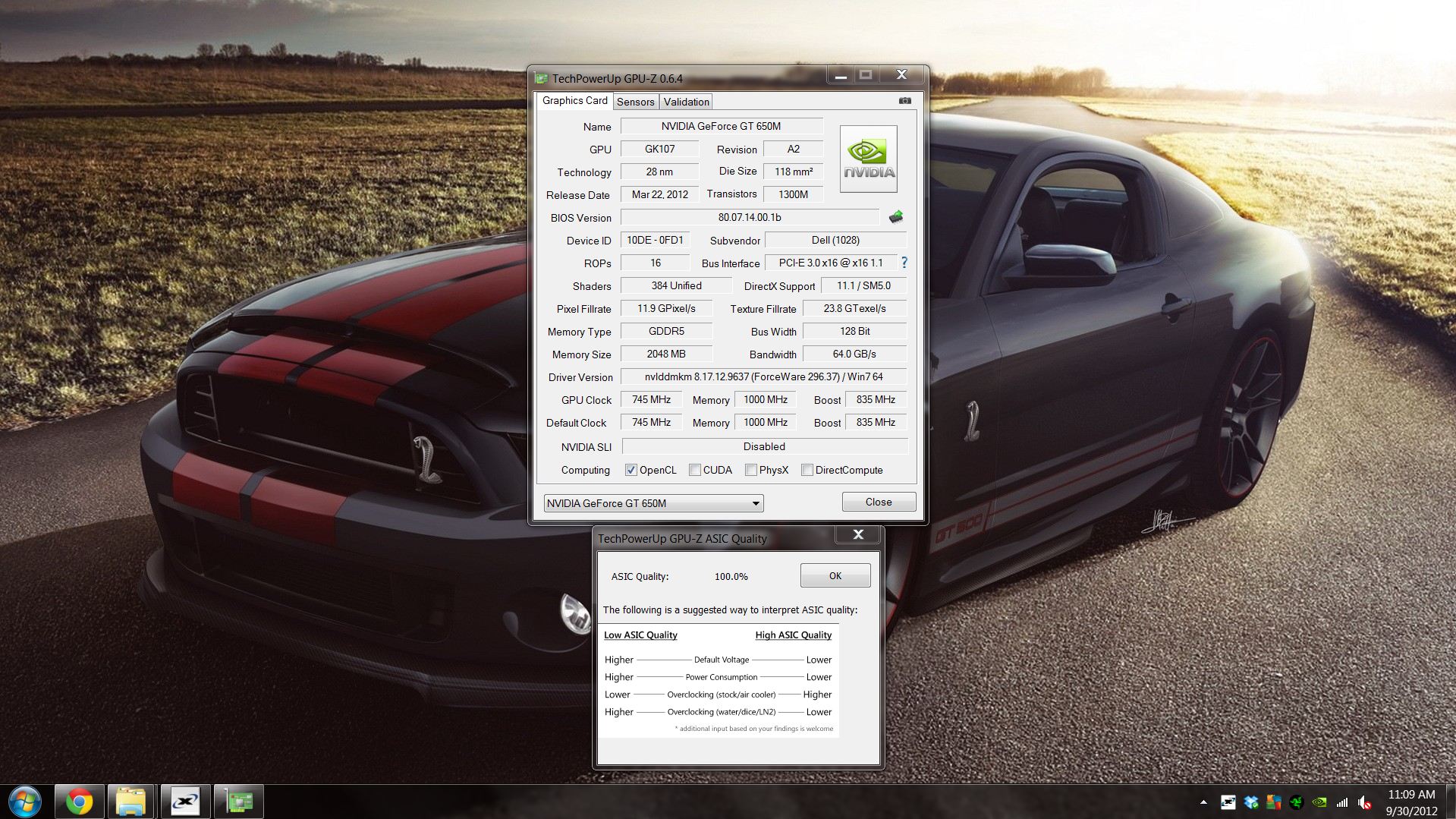
Task: Click the Memory Size field 2048 MB
Action: [666, 354]
